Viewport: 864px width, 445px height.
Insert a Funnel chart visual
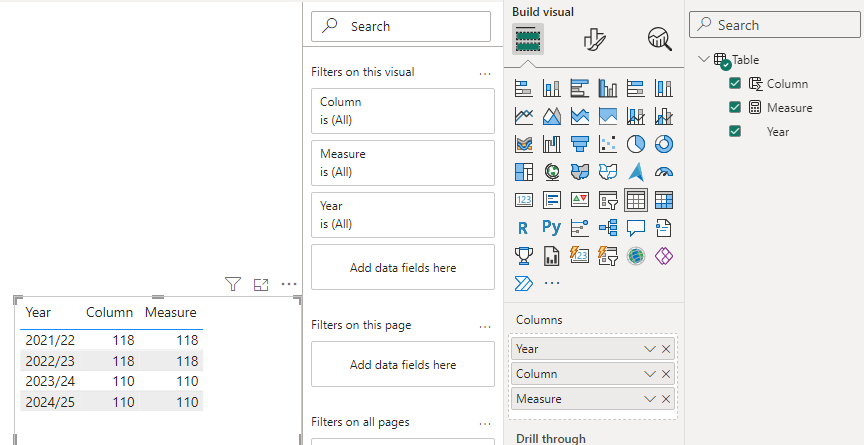pyautogui.click(x=580, y=144)
